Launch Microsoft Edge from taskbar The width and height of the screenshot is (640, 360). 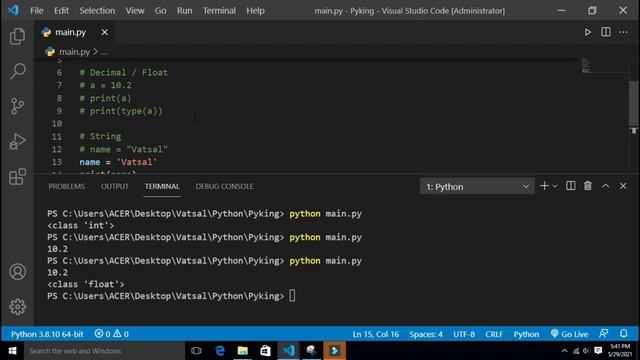[x=220, y=351]
